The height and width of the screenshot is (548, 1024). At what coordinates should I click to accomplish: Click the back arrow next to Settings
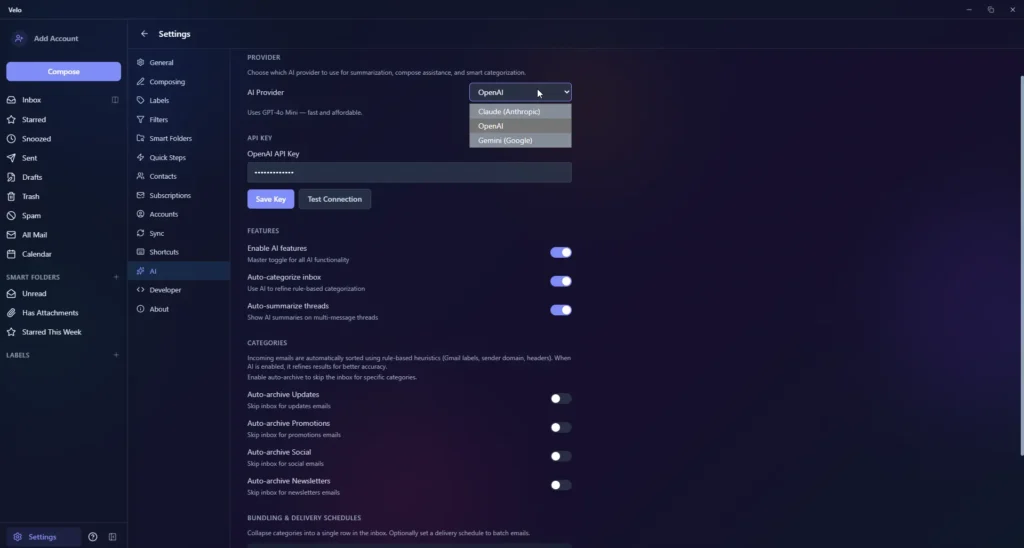pyautogui.click(x=144, y=34)
